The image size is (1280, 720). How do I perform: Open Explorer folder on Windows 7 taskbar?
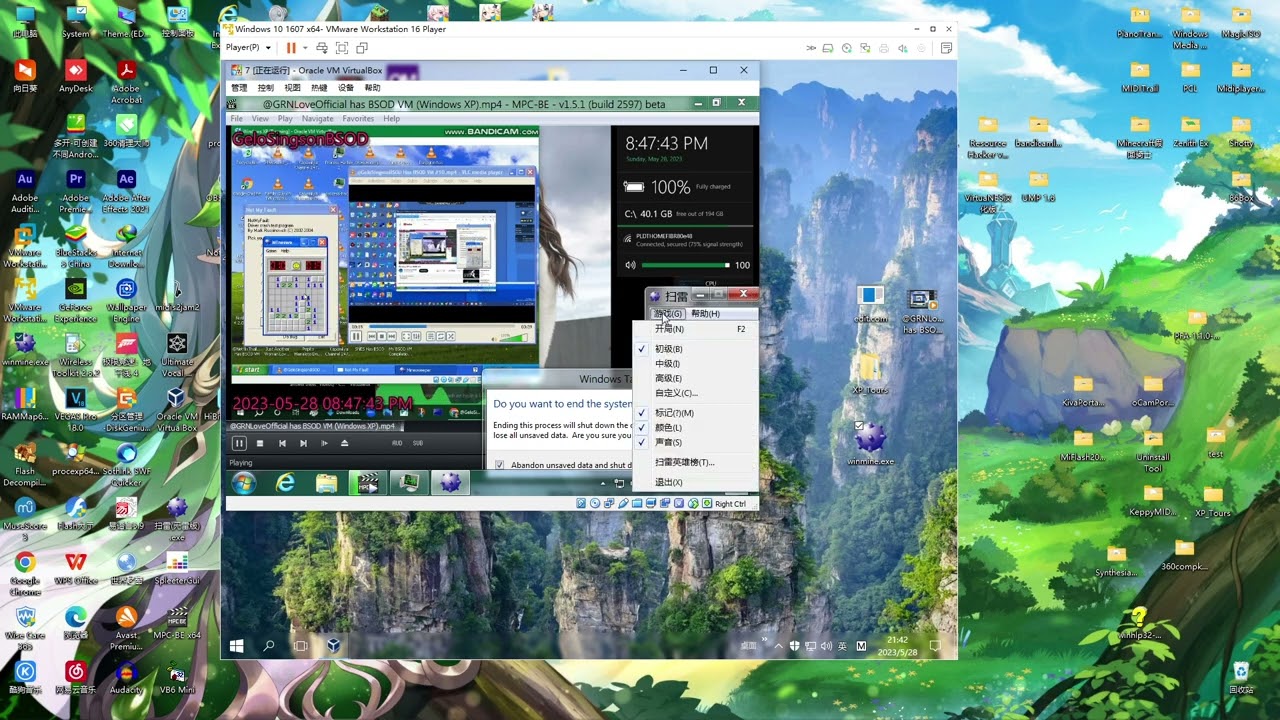(x=327, y=483)
